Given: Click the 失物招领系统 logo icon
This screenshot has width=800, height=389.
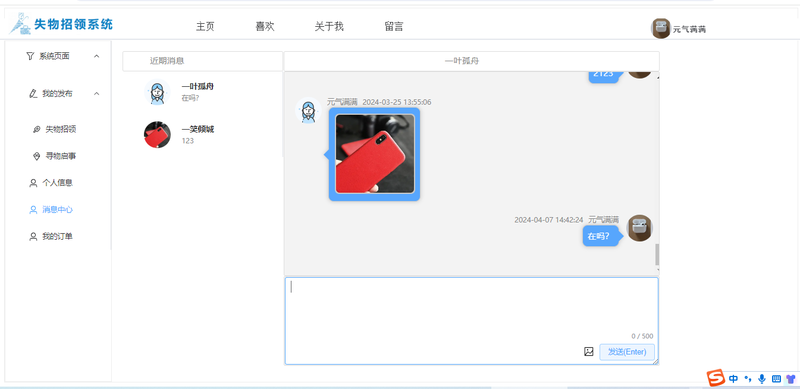Looking at the screenshot, I should pyautogui.click(x=20, y=24).
